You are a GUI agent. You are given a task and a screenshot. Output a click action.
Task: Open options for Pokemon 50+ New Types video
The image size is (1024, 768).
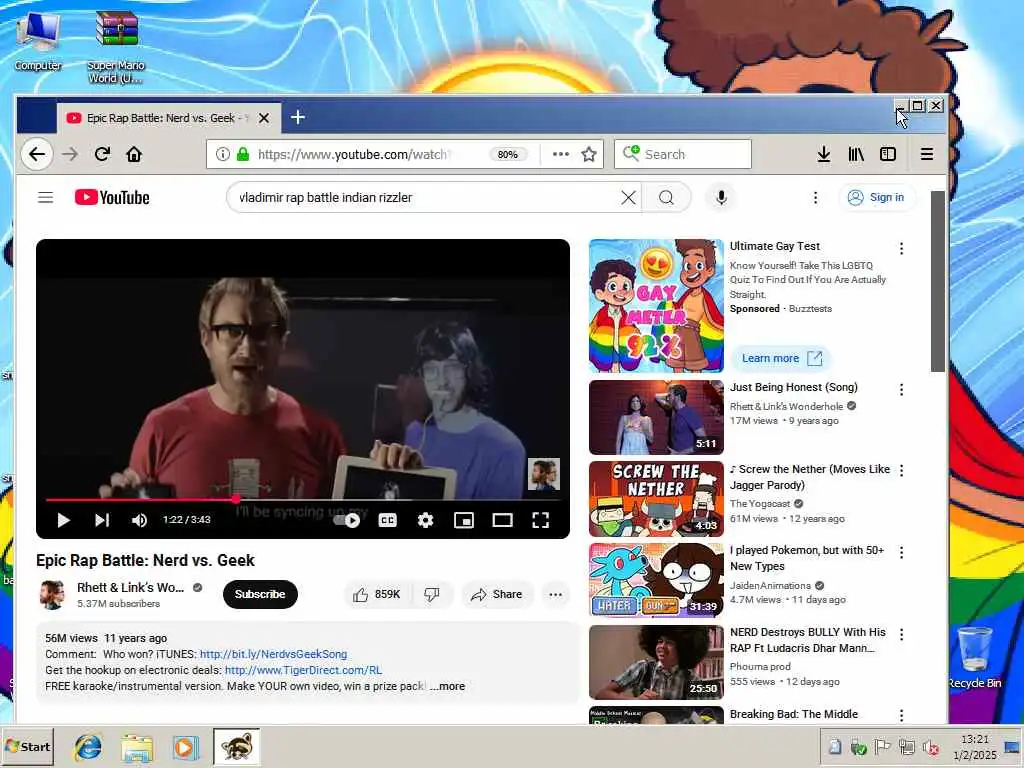901,552
